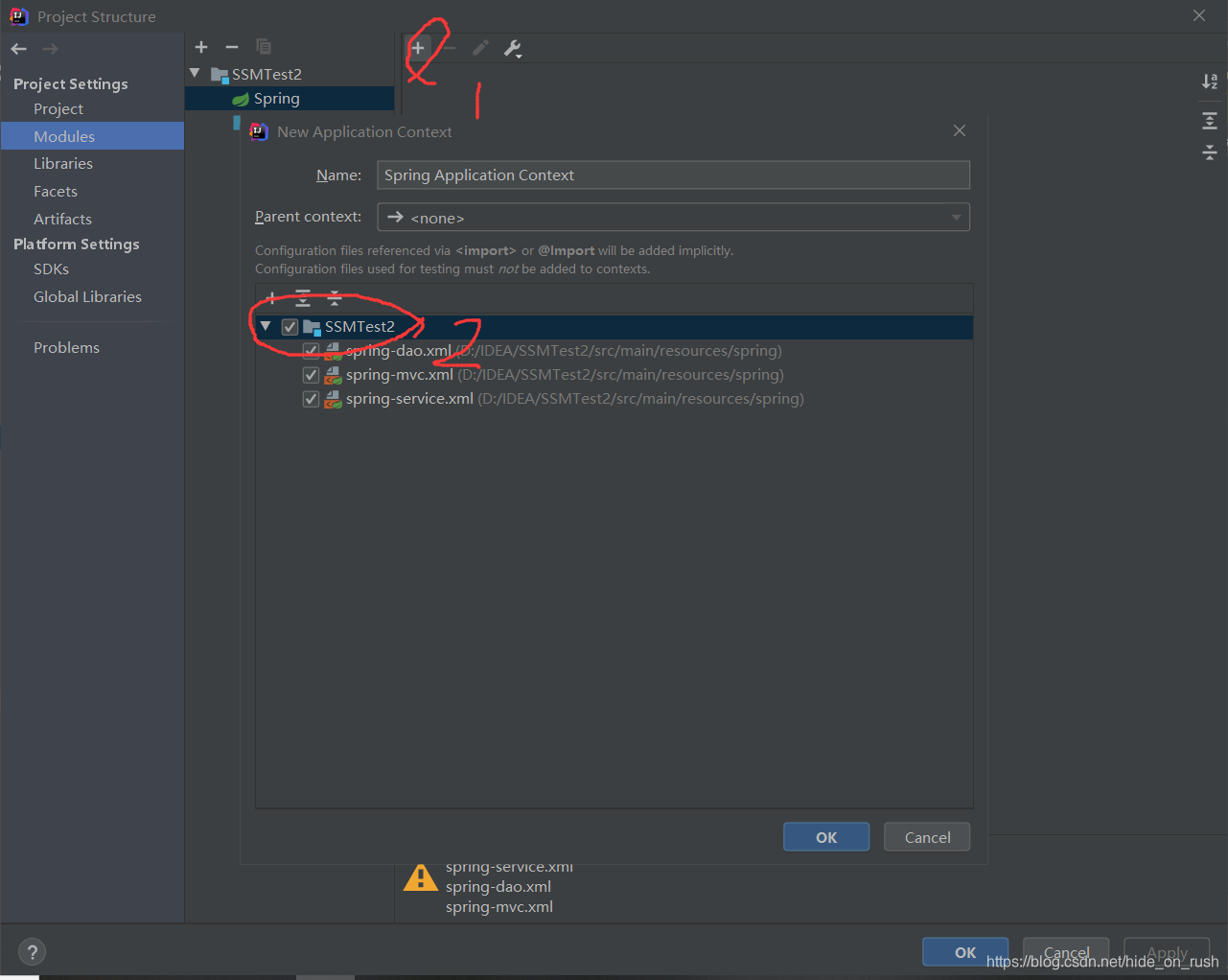Image resolution: width=1228 pixels, height=980 pixels.
Task: Add a new module with the plus icon above SSMTest2 module tree
Action: click(x=201, y=47)
